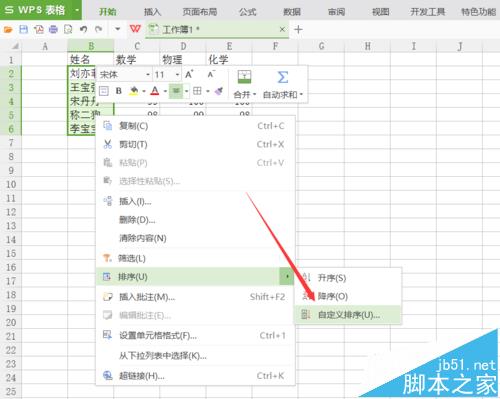This screenshot has height=399, width=500.
Task: Click the AutoSum sigma icon
Action: (283, 77)
